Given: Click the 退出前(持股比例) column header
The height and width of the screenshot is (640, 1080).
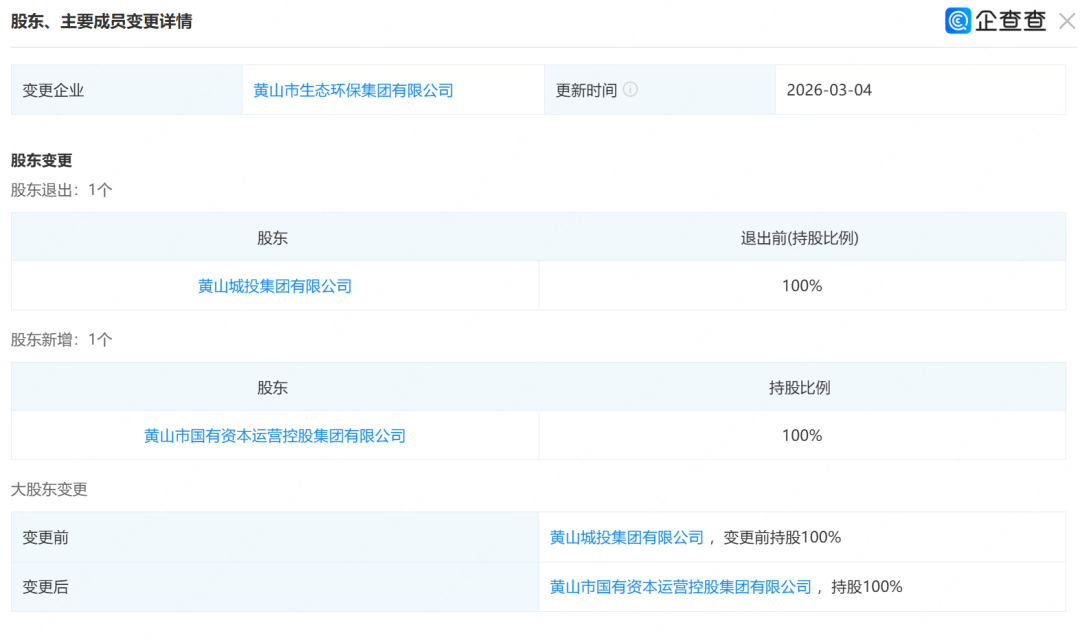Looking at the screenshot, I should pyautogui.click(x=800, y=238).
